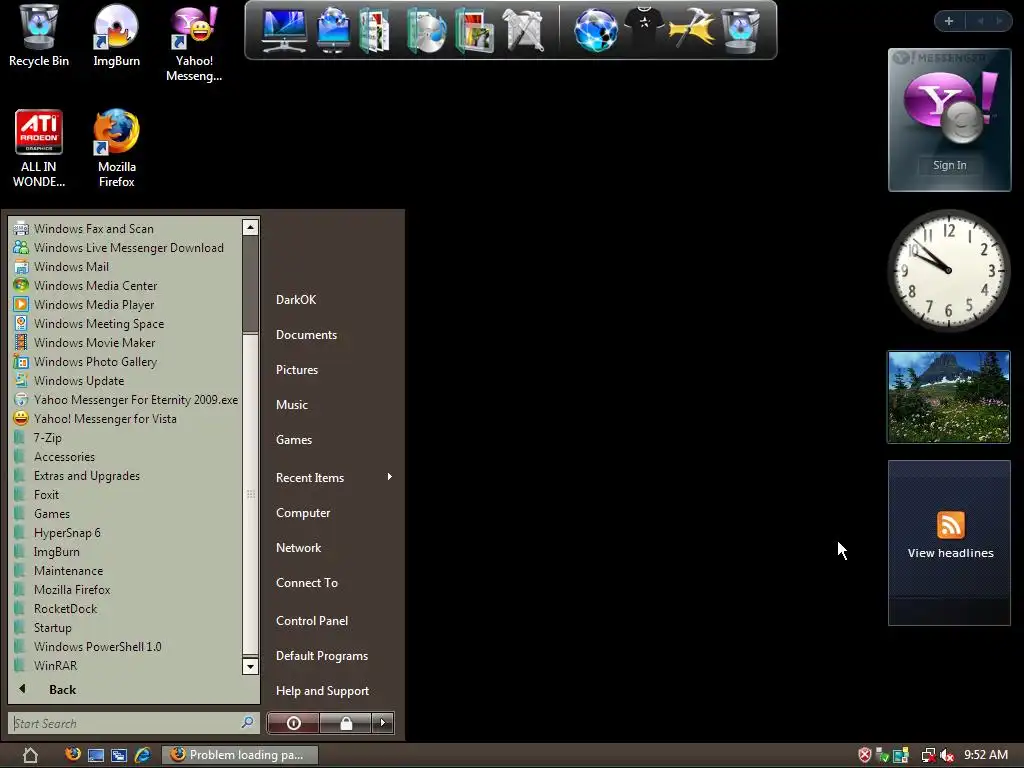Screen dimensions: 1024x768
Task: Open shutdown options arrow next to lock
Action: click(383, 722)
